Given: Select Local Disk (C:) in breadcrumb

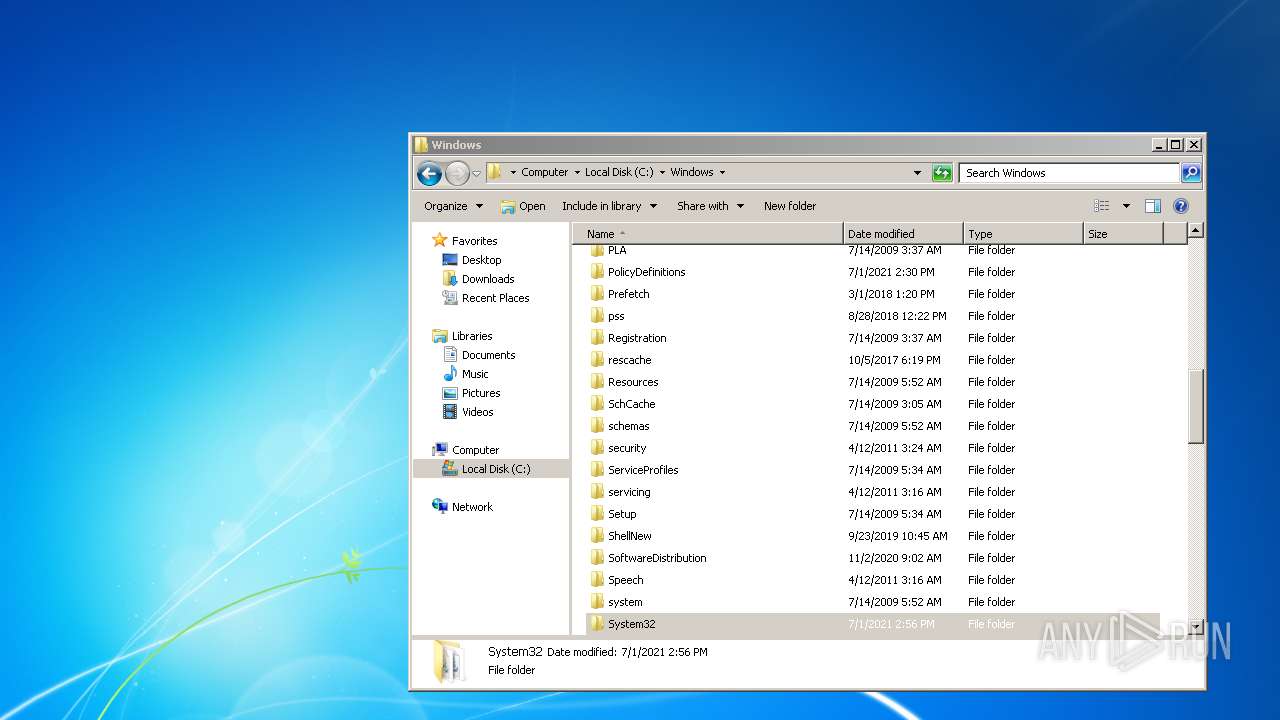Looking at the screenshot, I should [x=619, y=172].
